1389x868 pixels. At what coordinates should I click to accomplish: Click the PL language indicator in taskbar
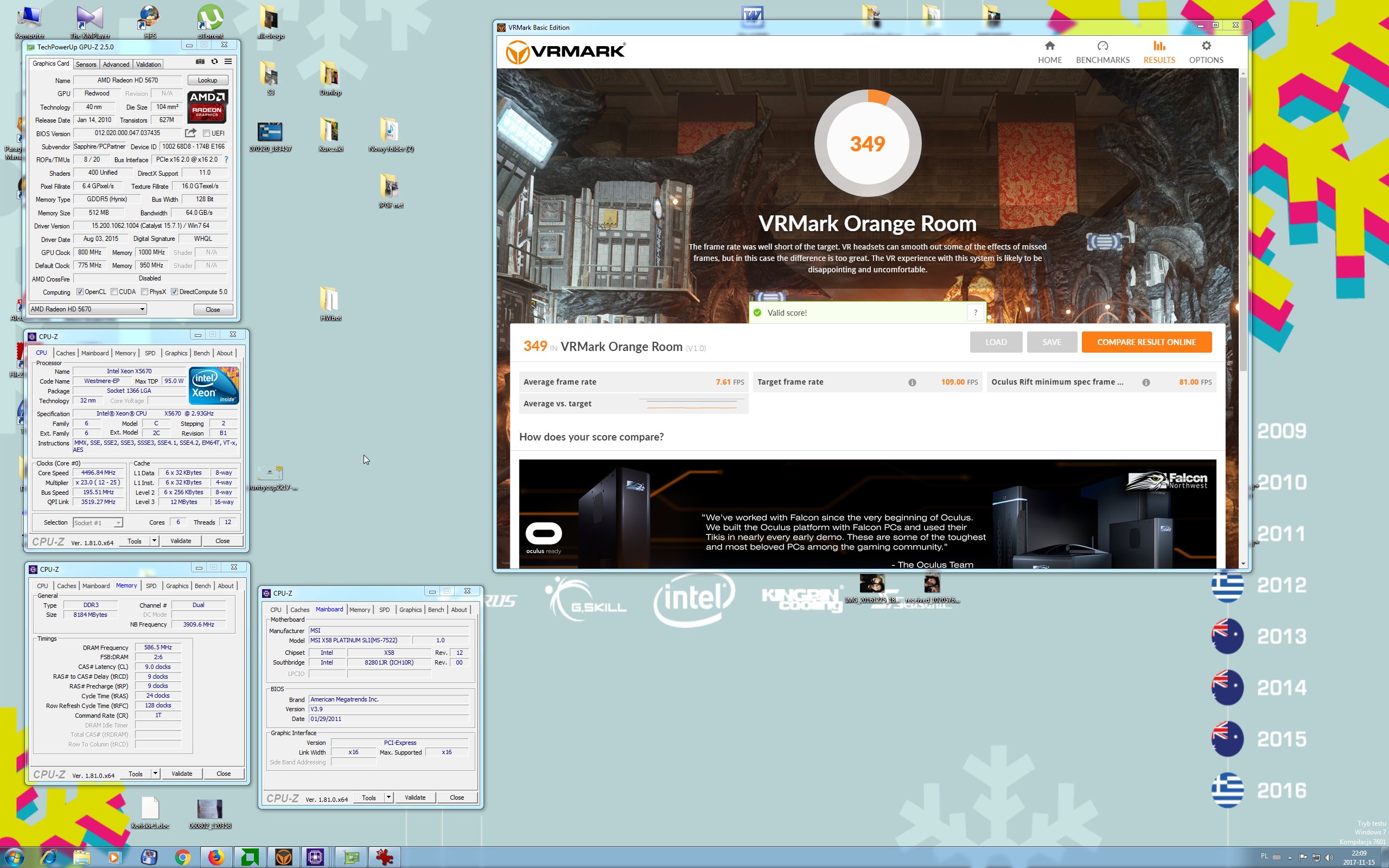(x=1264, y=857)
